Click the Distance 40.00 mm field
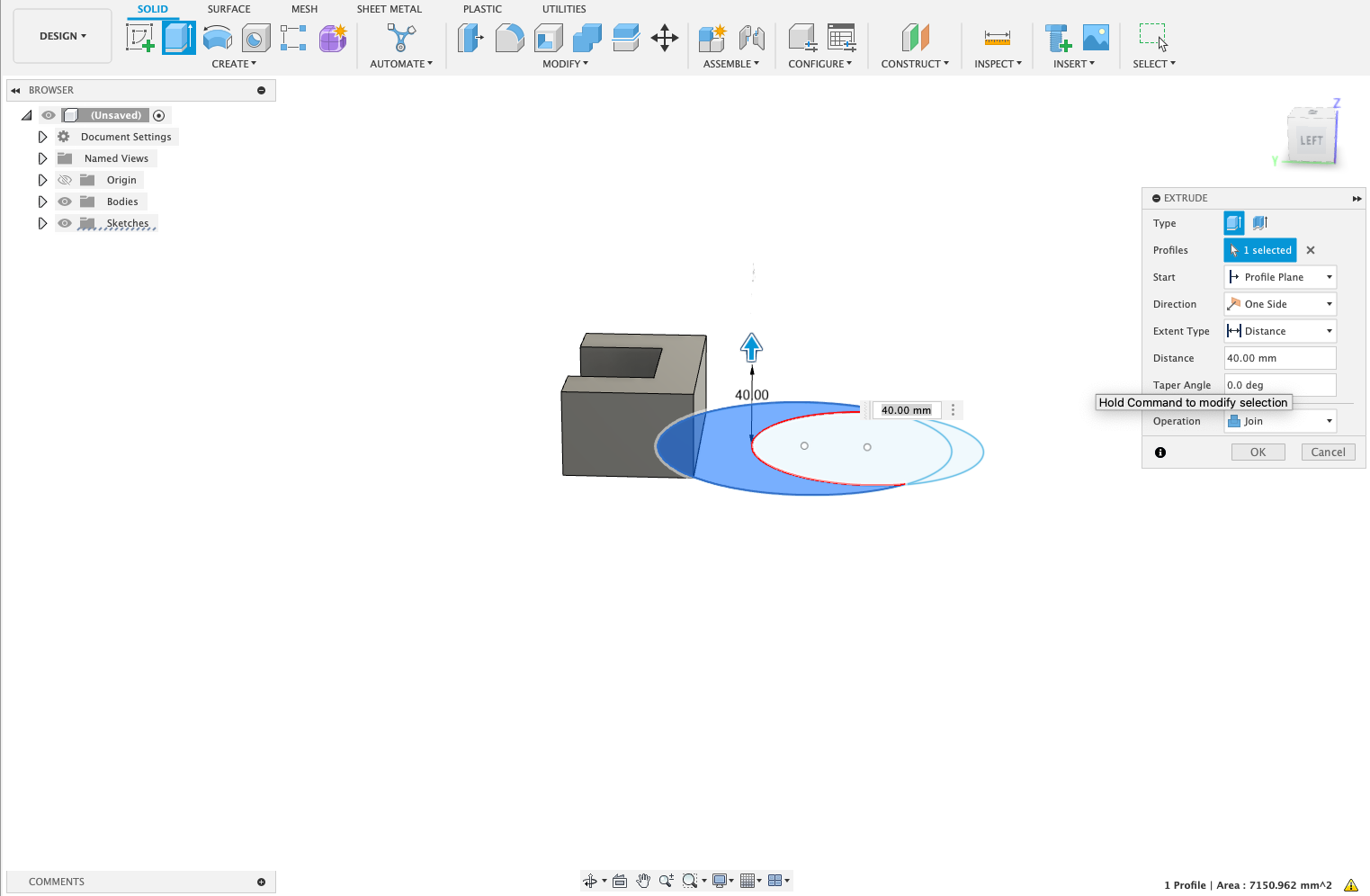Image resolution: width=1370 pixels, height=896 pixels. pyautogui.click(x=1280, y=358)
